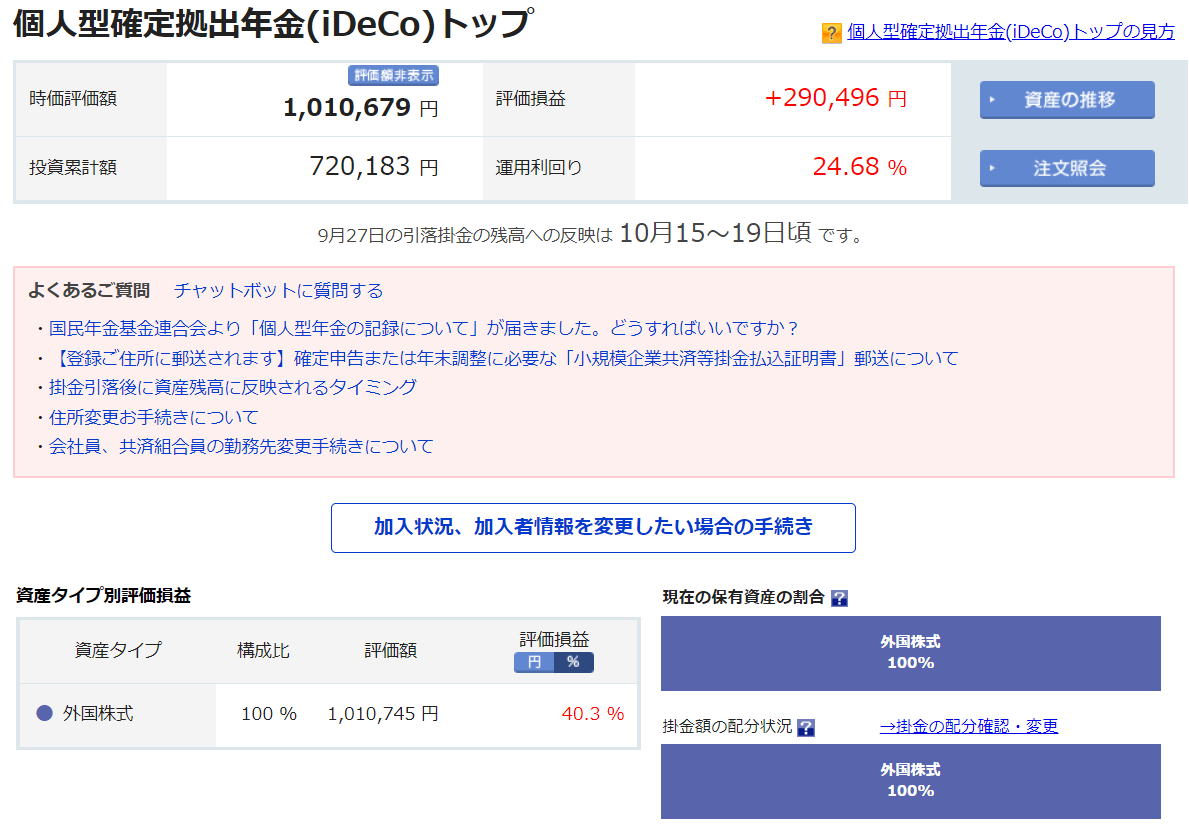Viewport: 1189px width, 829px height.
Task: Click the 運用利回り label
Action: (x=538, y=168)
